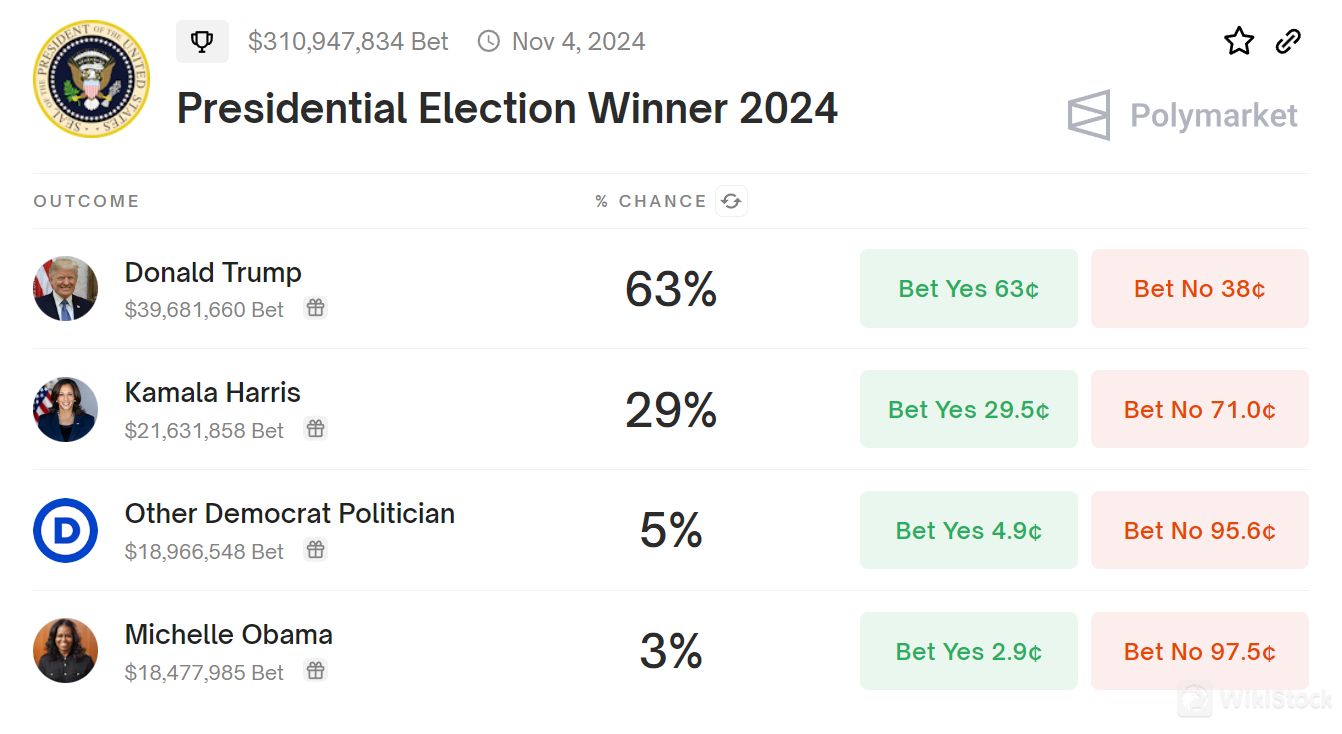Viewport: 1342px width, 734px height.
Task: Click Bet Yes 2.9¢ for Michelle Obama
Action: 968,651
